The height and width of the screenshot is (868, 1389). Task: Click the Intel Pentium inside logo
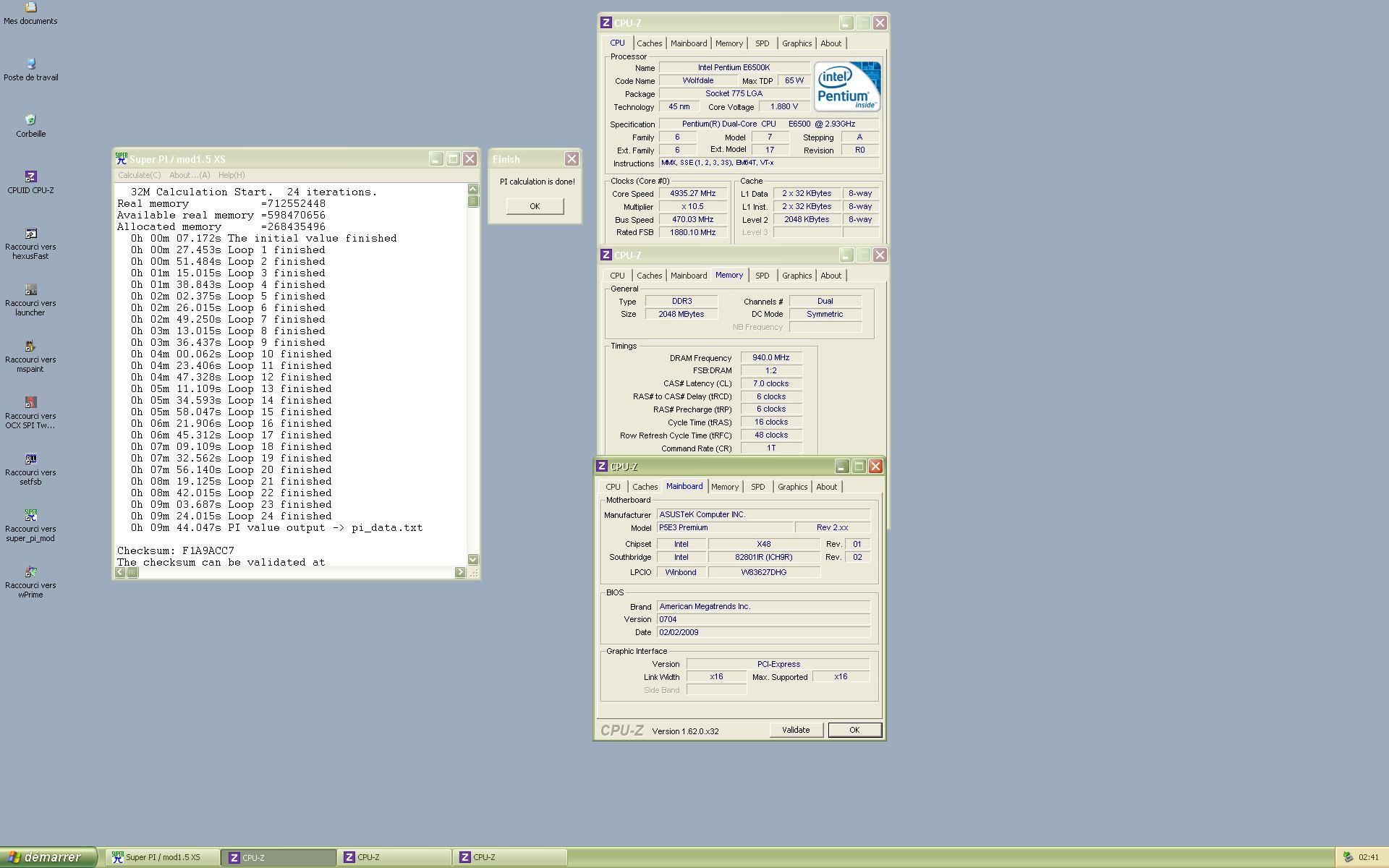847,86
